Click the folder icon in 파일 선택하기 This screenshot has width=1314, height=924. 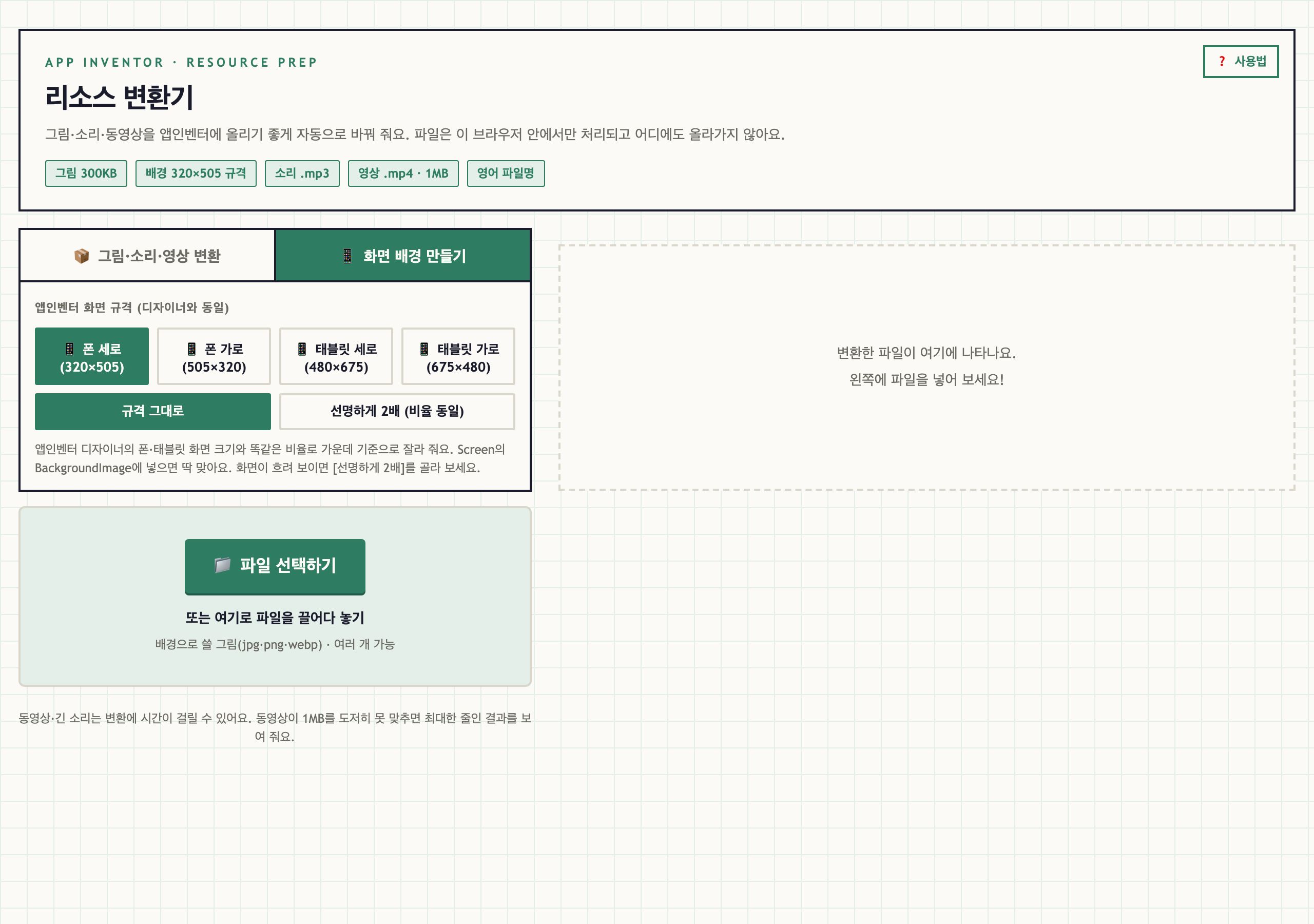pos(222,565)
